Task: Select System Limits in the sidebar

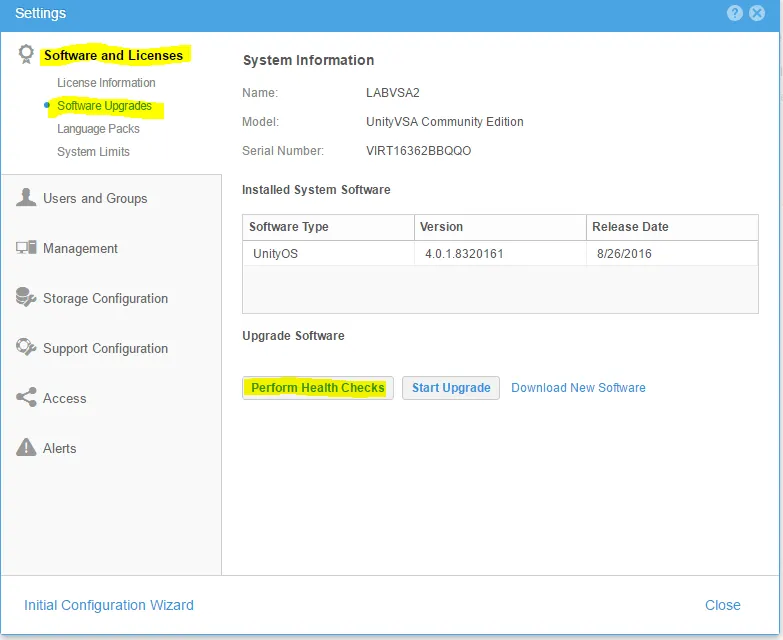Action: tap(93, 152)
